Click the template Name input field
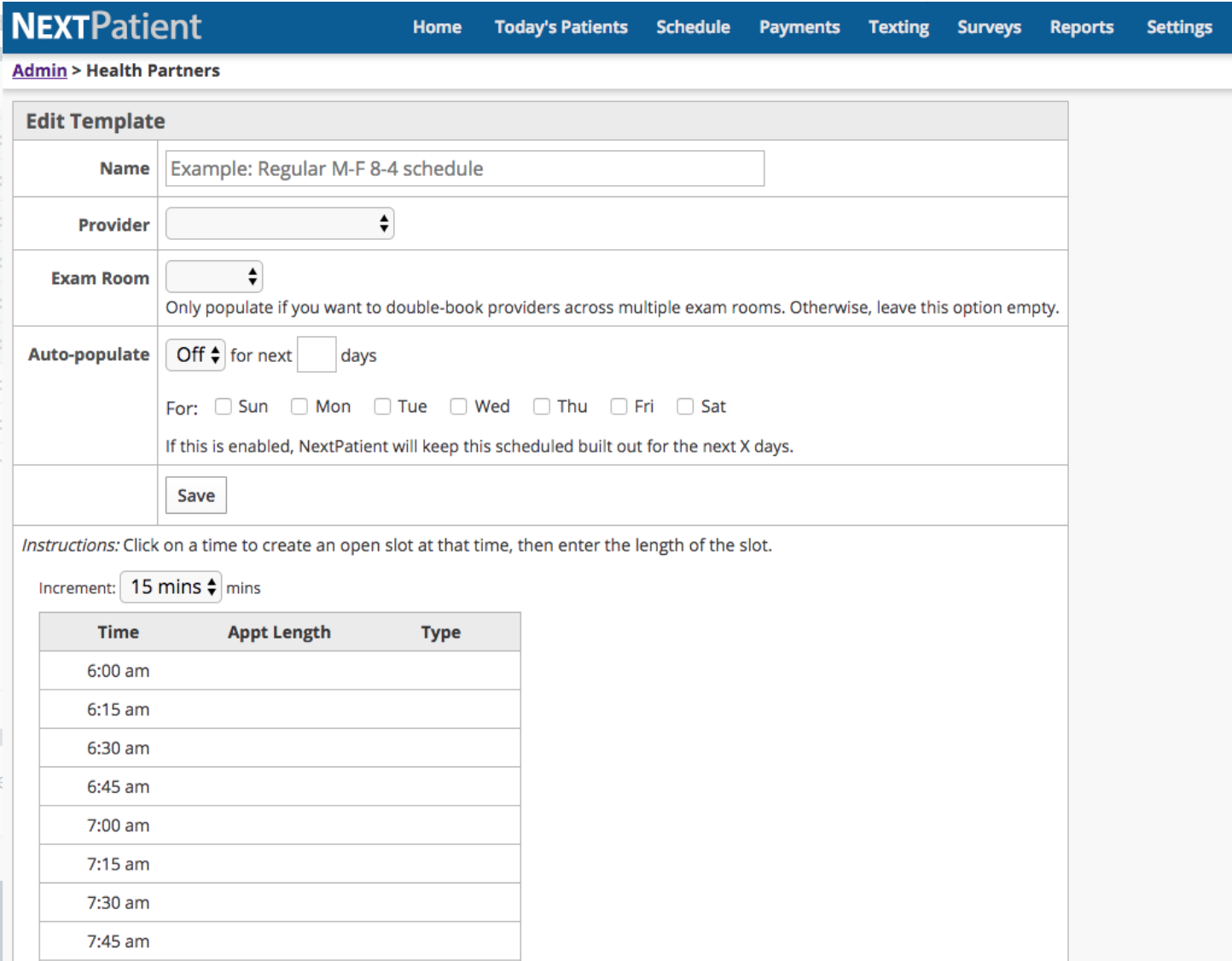1232x961 pixels. click(463, 168)
